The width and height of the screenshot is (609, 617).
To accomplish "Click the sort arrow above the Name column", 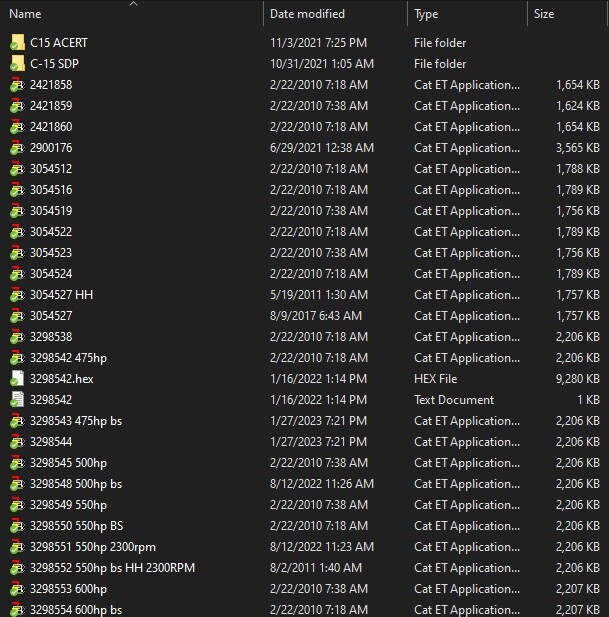I will [134, 4].
